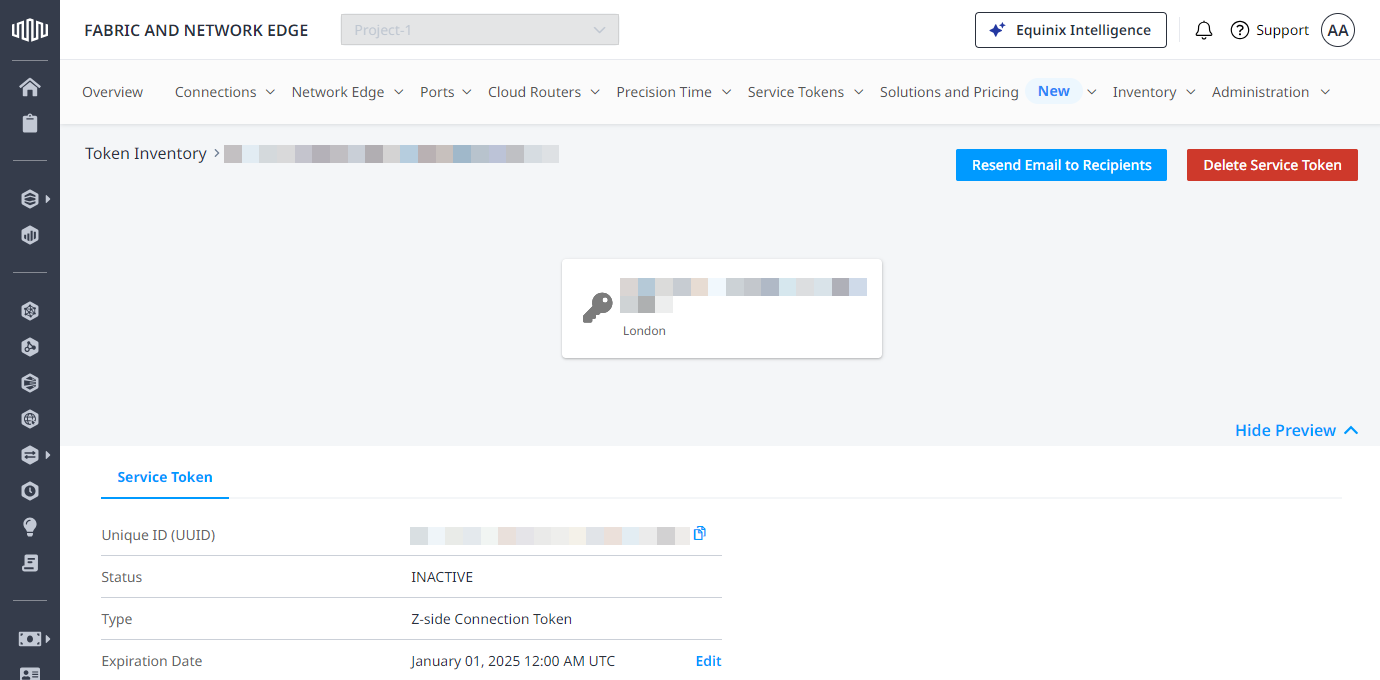Open the lightbulb icon in the sidebar
Image resolution: width=1380 pixels, height=680 pixels.
click(x=30, y=527)
